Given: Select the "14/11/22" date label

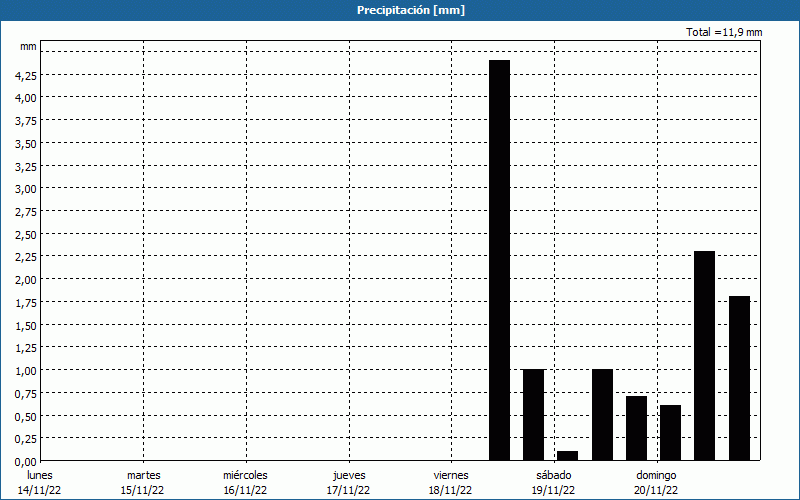Looking at the screenshot, I should (x=40, y=490).
